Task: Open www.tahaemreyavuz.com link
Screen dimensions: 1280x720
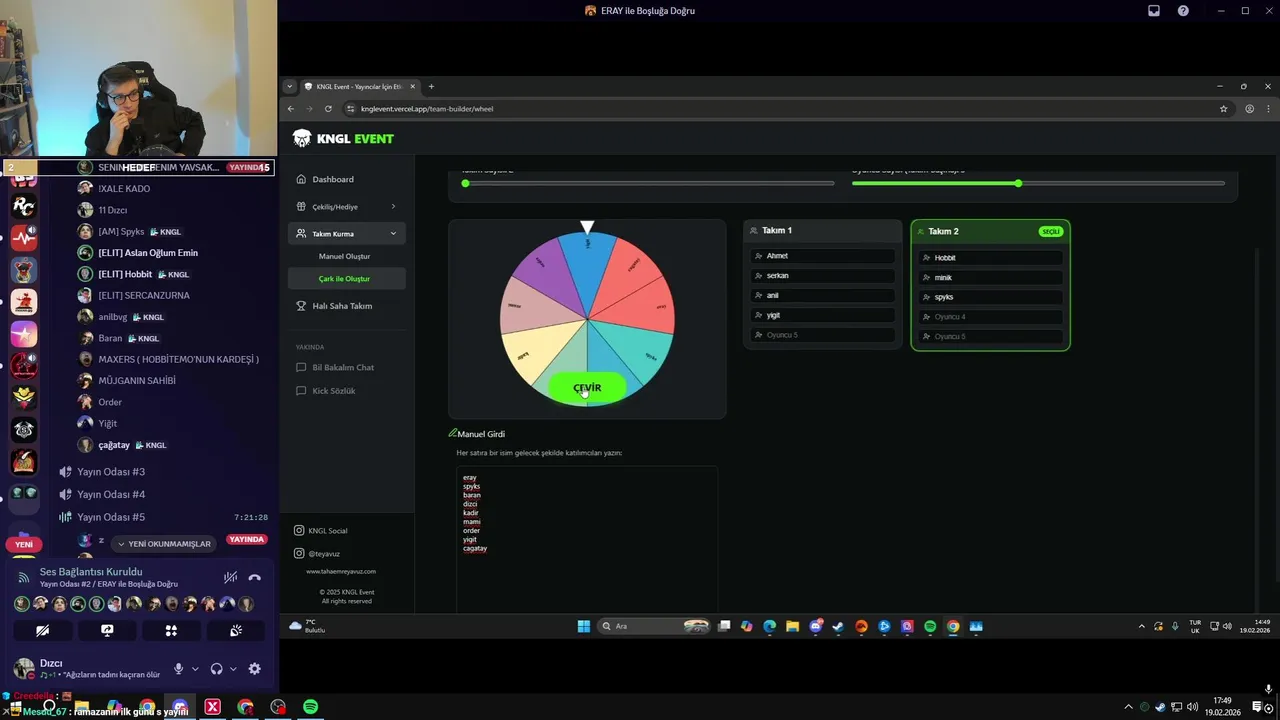Action: pyautogui.click(x=341, y=571)
